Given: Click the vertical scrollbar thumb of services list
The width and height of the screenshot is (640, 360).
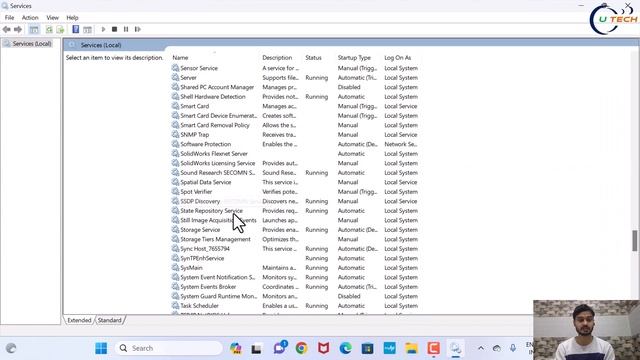Looking at the screenshot, I should [635, 241].
